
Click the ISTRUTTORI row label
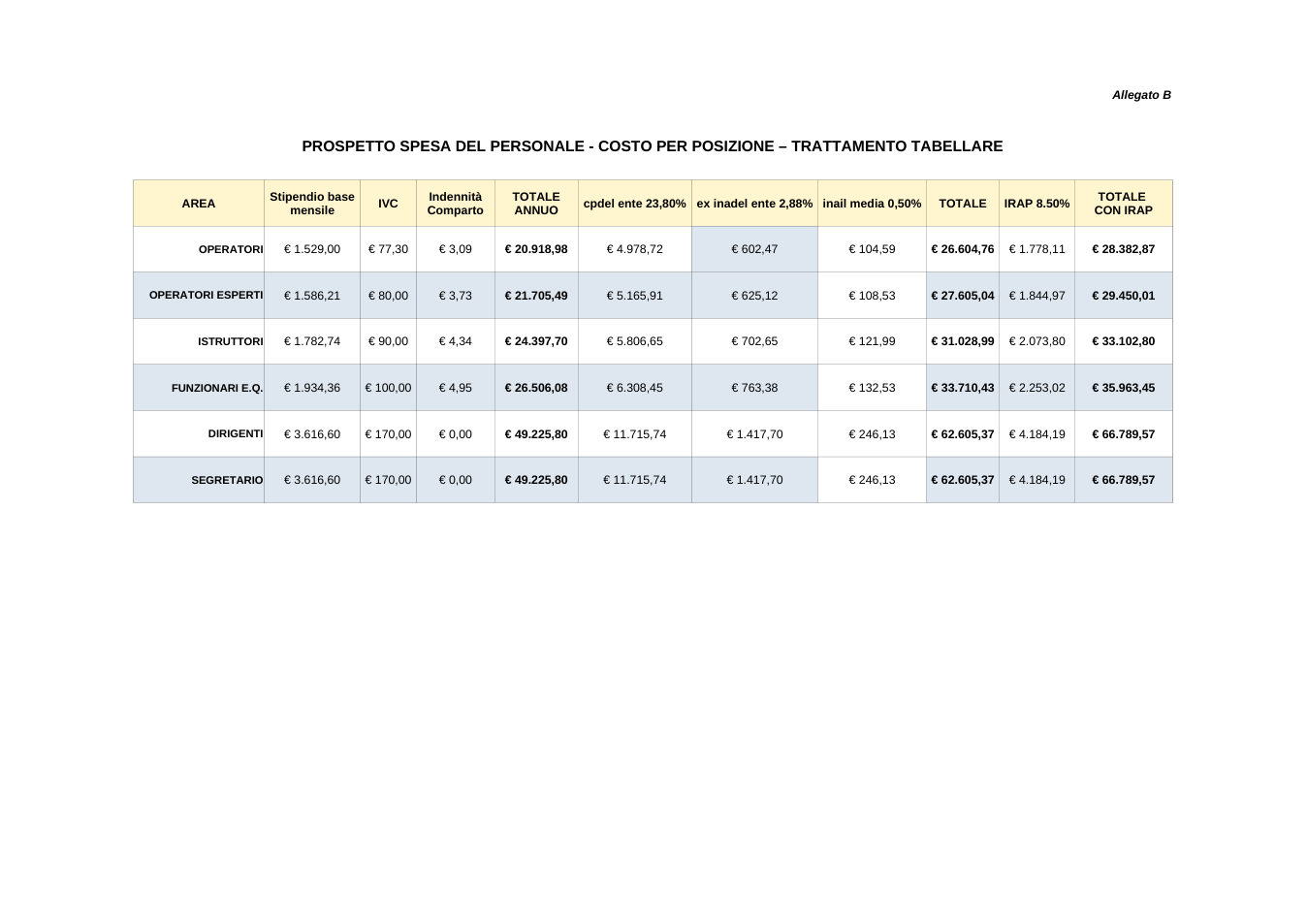[231, 341]
